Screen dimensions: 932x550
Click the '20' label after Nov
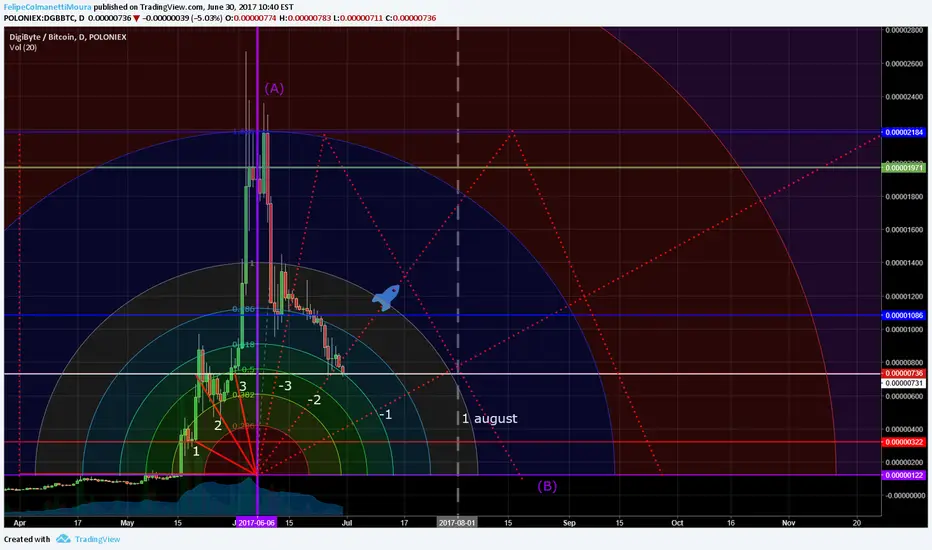click(x=857, y=523)
